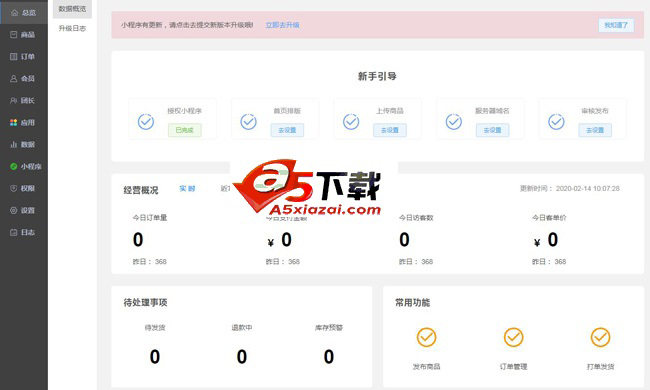Click the 商品 goods icon in sidebar
The height and width of the screenshot is (390, 650).
(14, 35)
